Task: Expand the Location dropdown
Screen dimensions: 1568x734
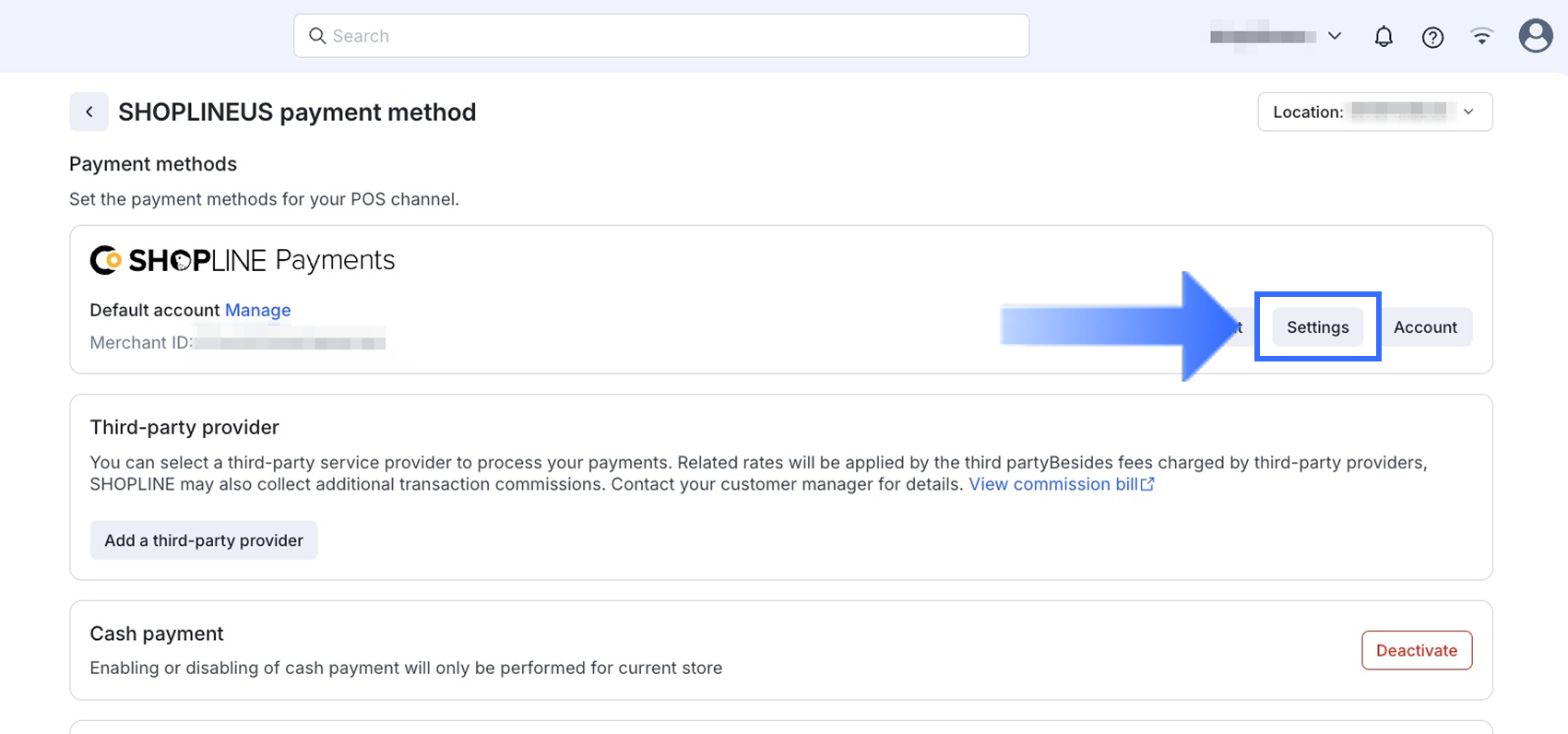Action: pyautogui.click(x=1374, y=112)
